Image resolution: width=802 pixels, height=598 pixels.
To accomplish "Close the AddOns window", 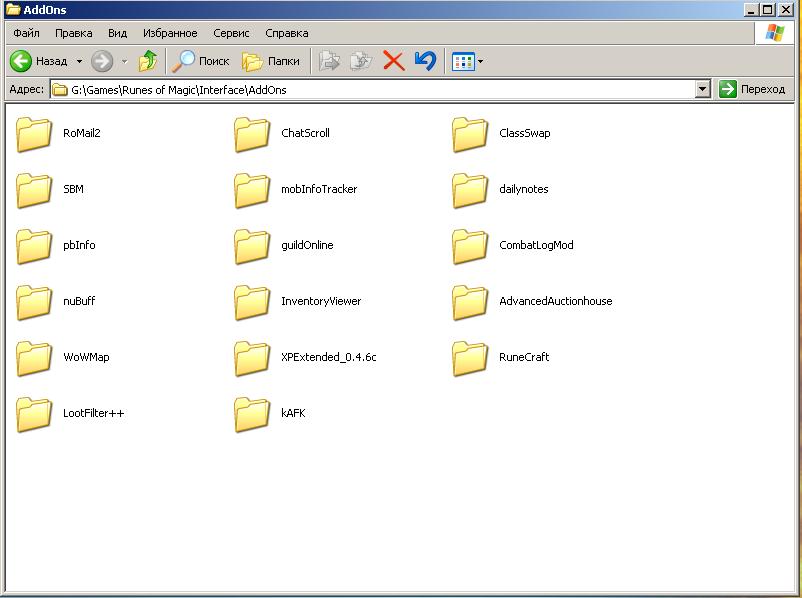I will tap(786, 9).
